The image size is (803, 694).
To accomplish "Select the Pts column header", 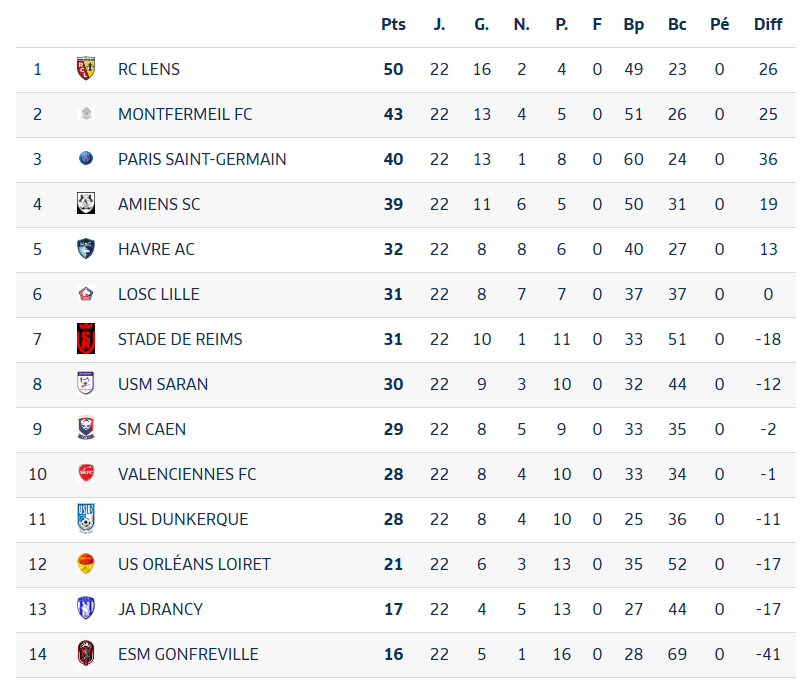I will [393, 24].
